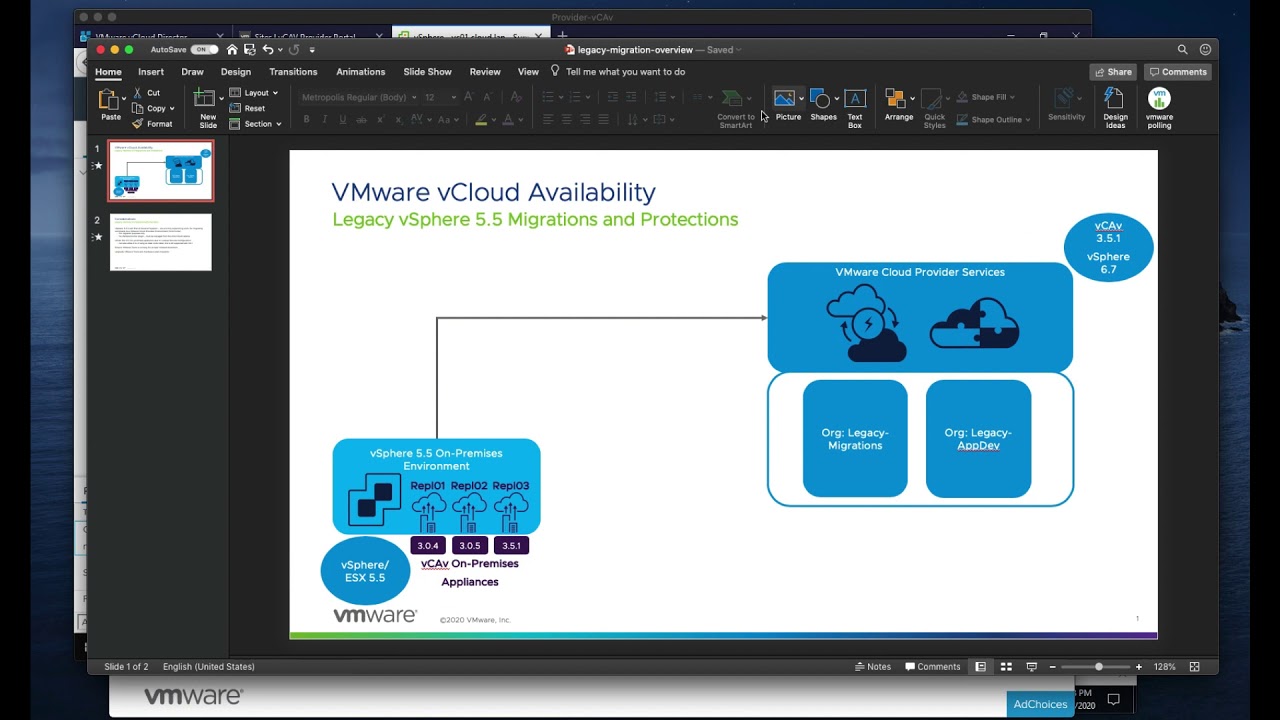This screenshot has height=720, width=1280.
Task: Open the Shapes gallery dropdown arrow
Action: 836,98
